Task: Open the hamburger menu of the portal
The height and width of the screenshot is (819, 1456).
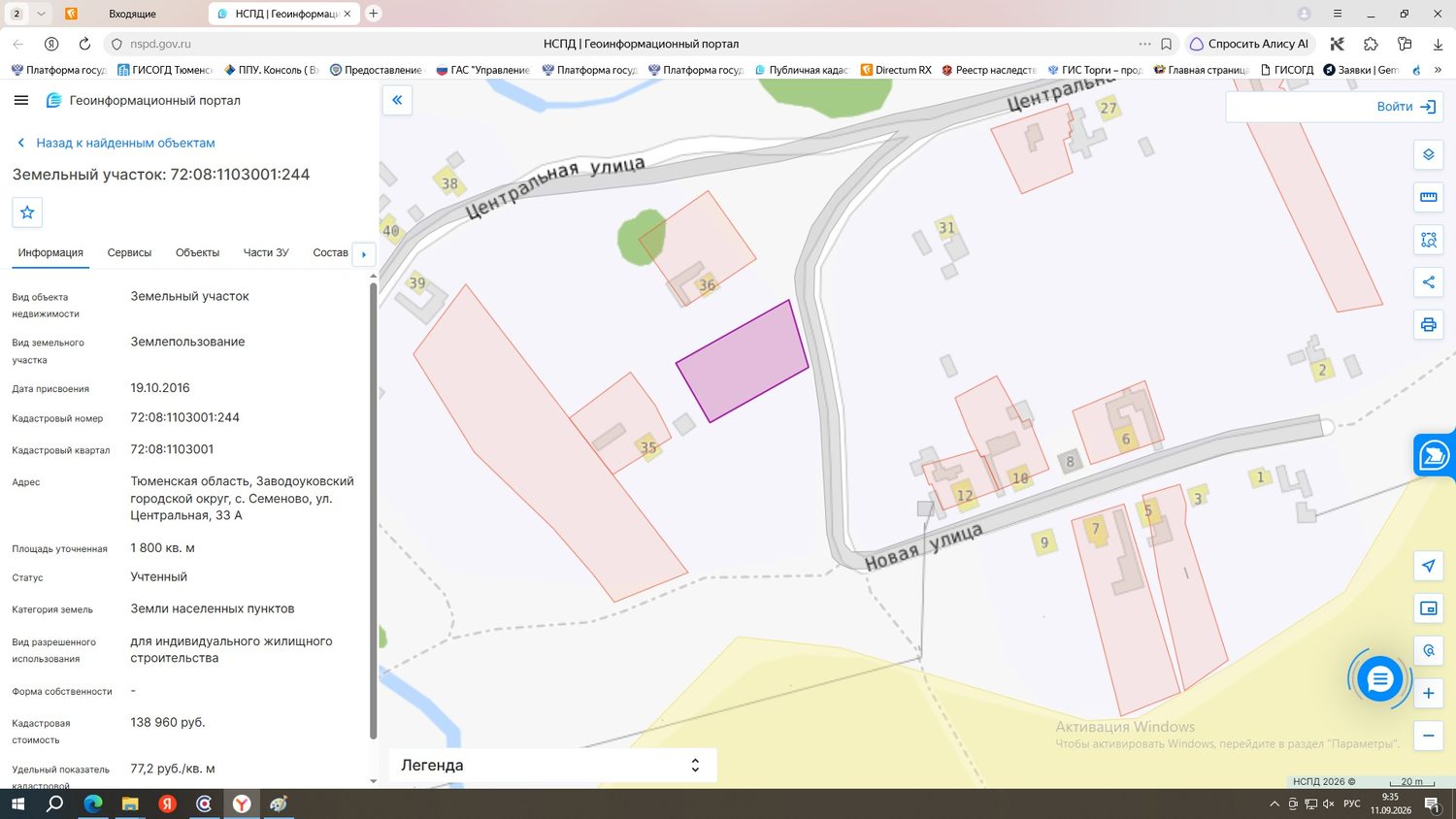Action: pos(21,100)
